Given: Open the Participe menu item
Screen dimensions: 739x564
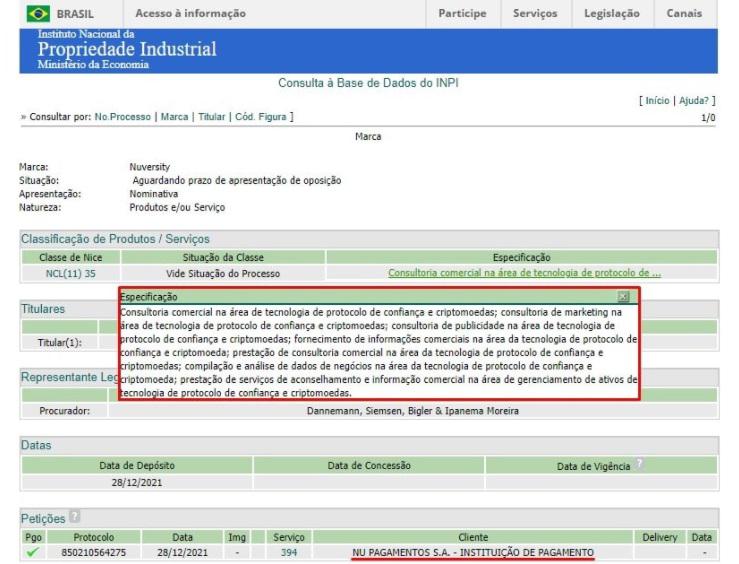Looking at the screenshot, I should [x=462, y=13].
